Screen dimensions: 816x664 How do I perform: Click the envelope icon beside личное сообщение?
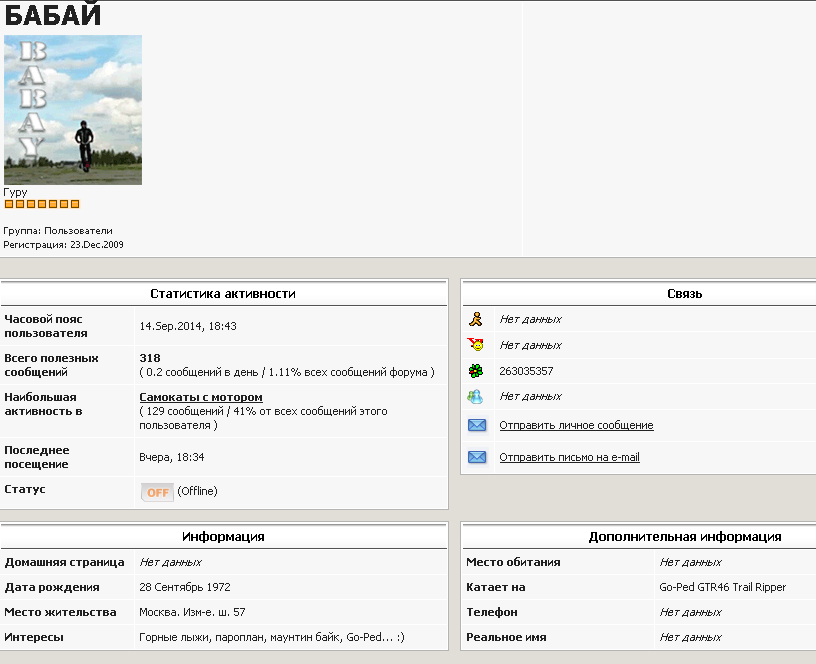click(477, 426)
